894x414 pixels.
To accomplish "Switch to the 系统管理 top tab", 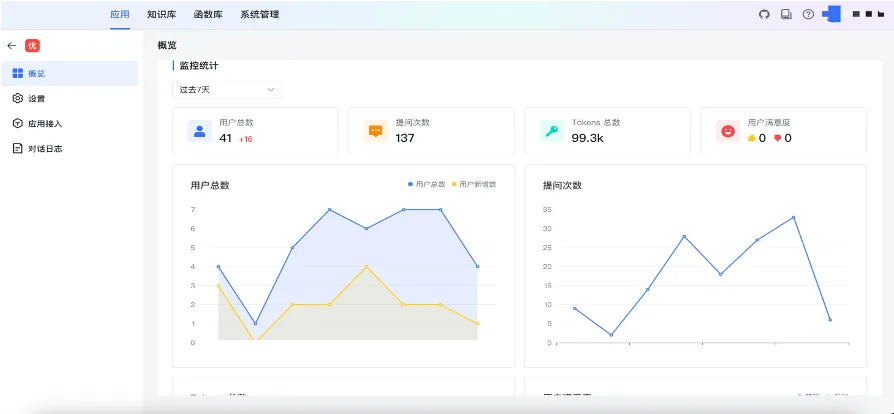I will (259, 15).
